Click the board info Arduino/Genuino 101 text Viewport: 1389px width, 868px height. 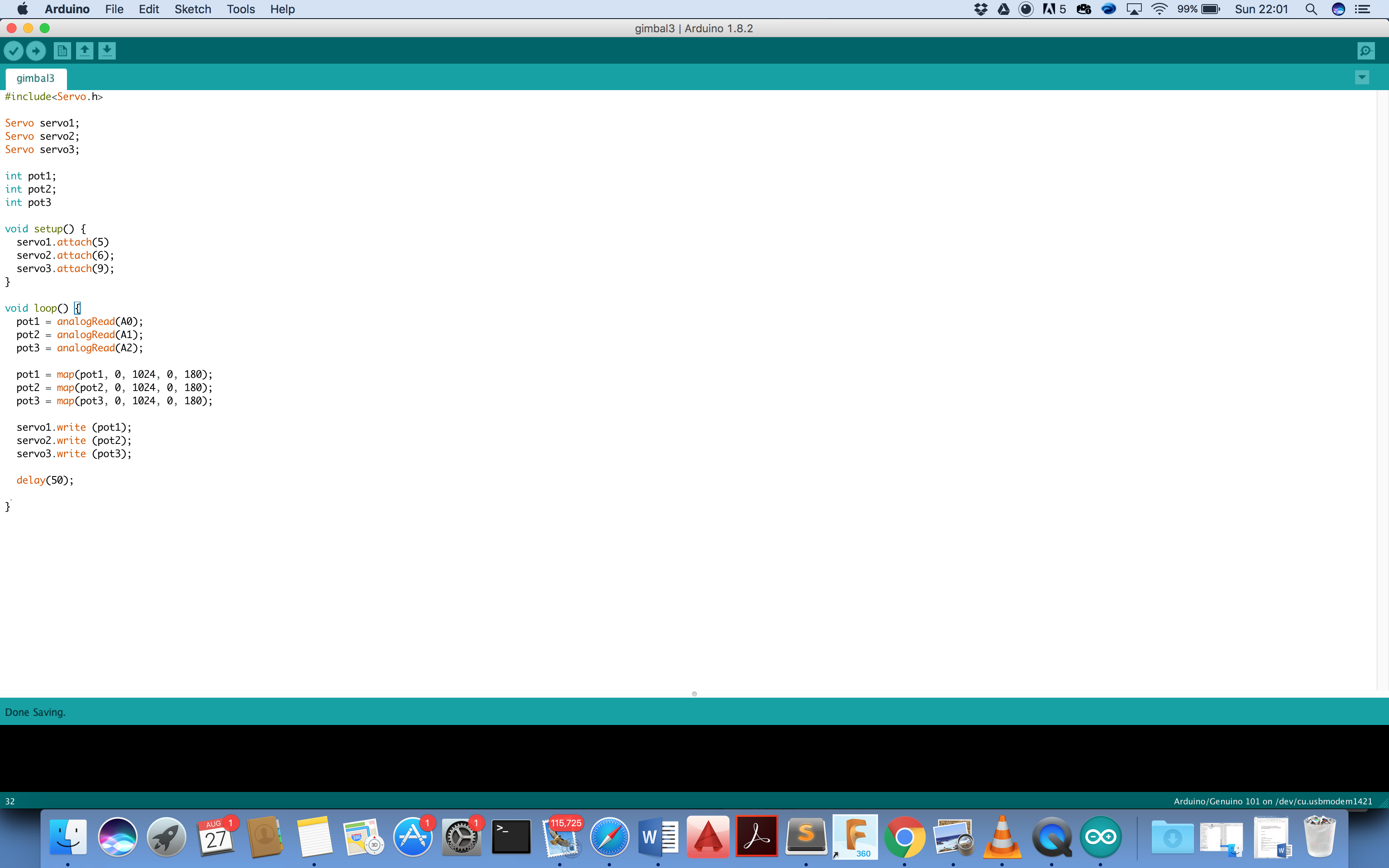coord(1272,801)
